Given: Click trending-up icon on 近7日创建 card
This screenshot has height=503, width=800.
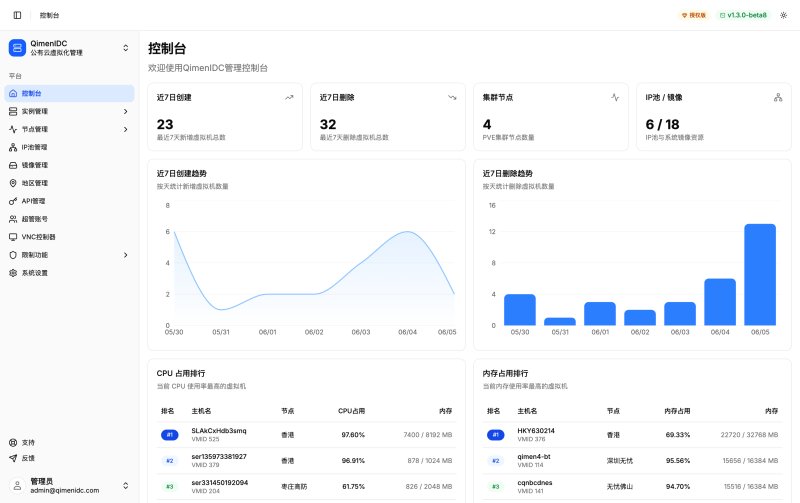Looking at the screenshot, I should pyautogui.click(x=289, y=97).
